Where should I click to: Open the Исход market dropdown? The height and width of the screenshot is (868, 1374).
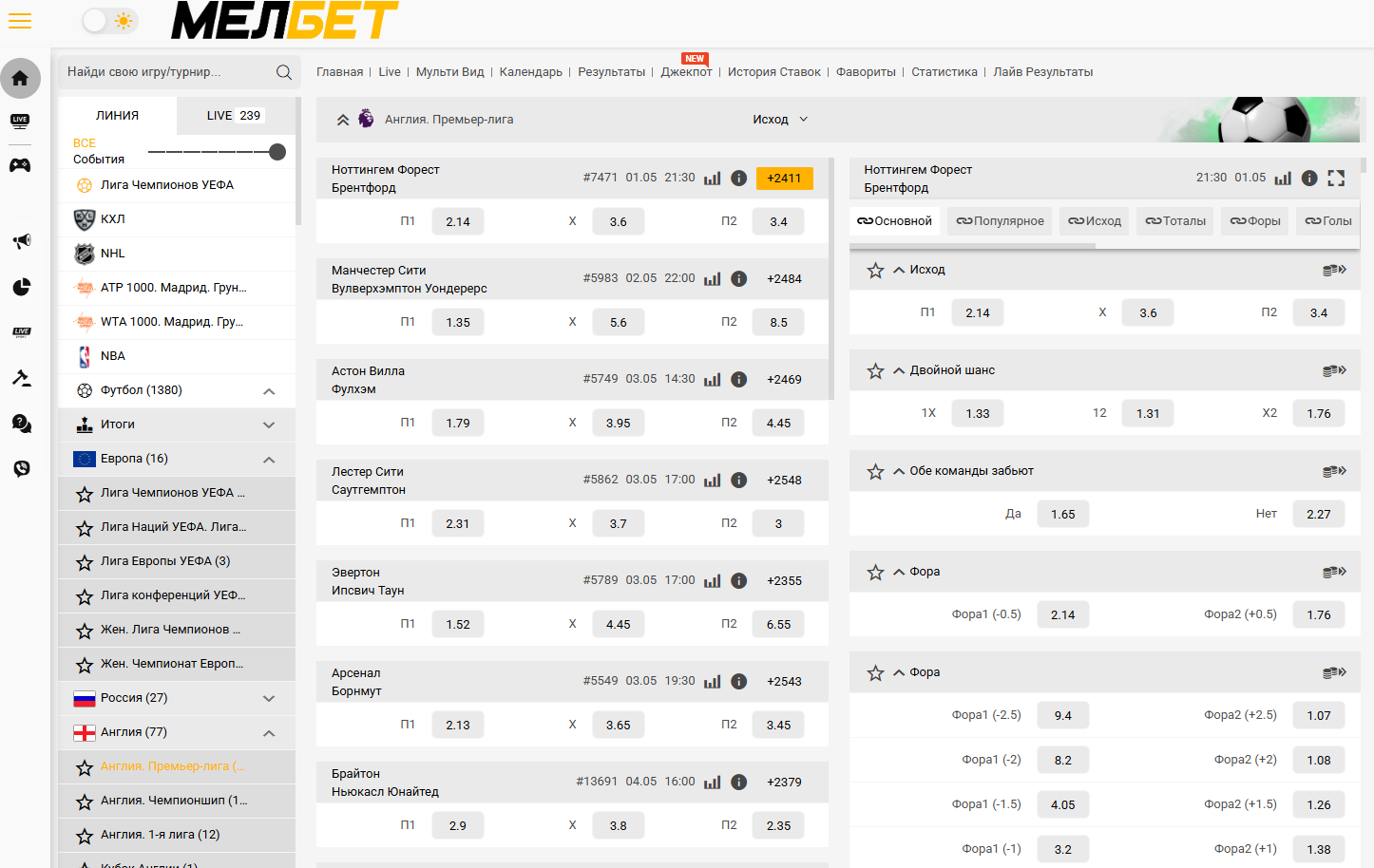(x=780, y=120)
